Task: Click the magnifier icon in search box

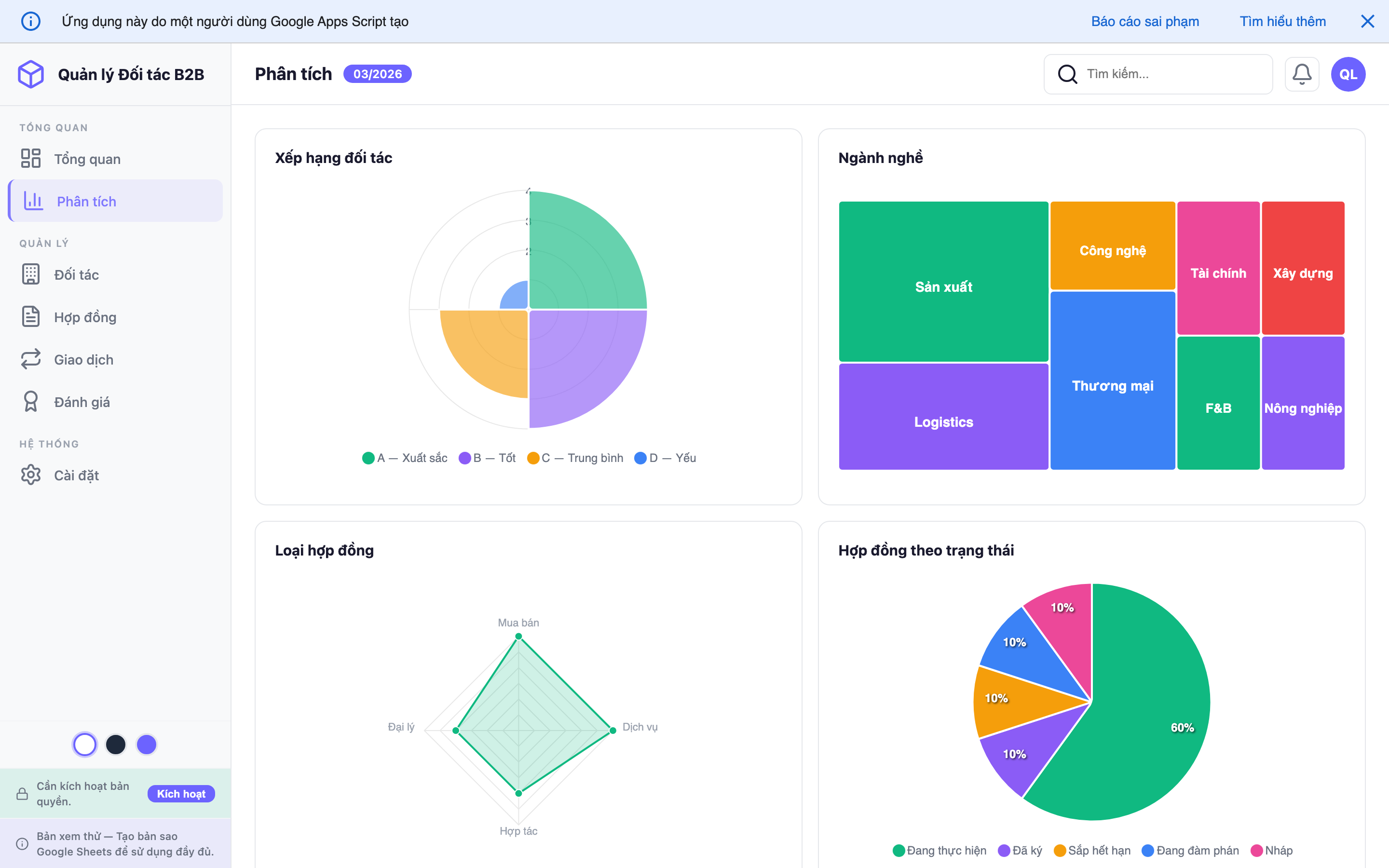Action: point(1067,74)
